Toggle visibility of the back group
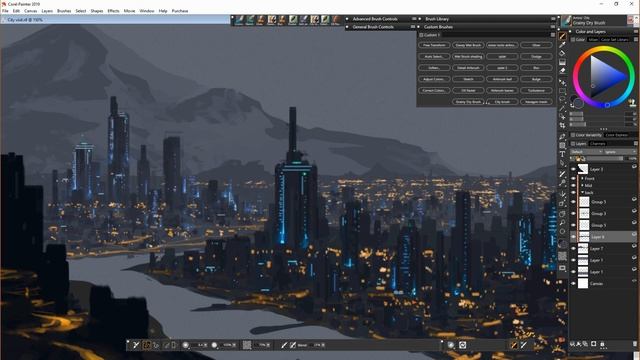The height and width of the screenshot is (360, 640). [573, 192]
